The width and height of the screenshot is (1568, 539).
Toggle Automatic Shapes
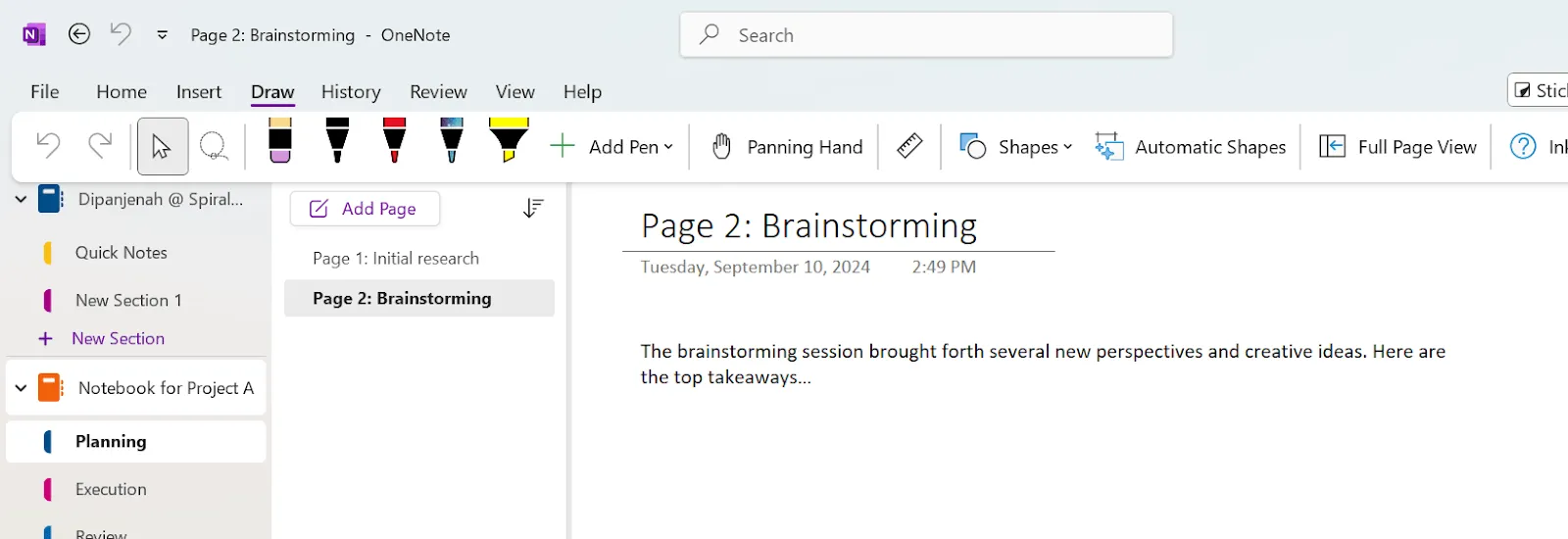pyautogui.click(x=1191, y=147)
